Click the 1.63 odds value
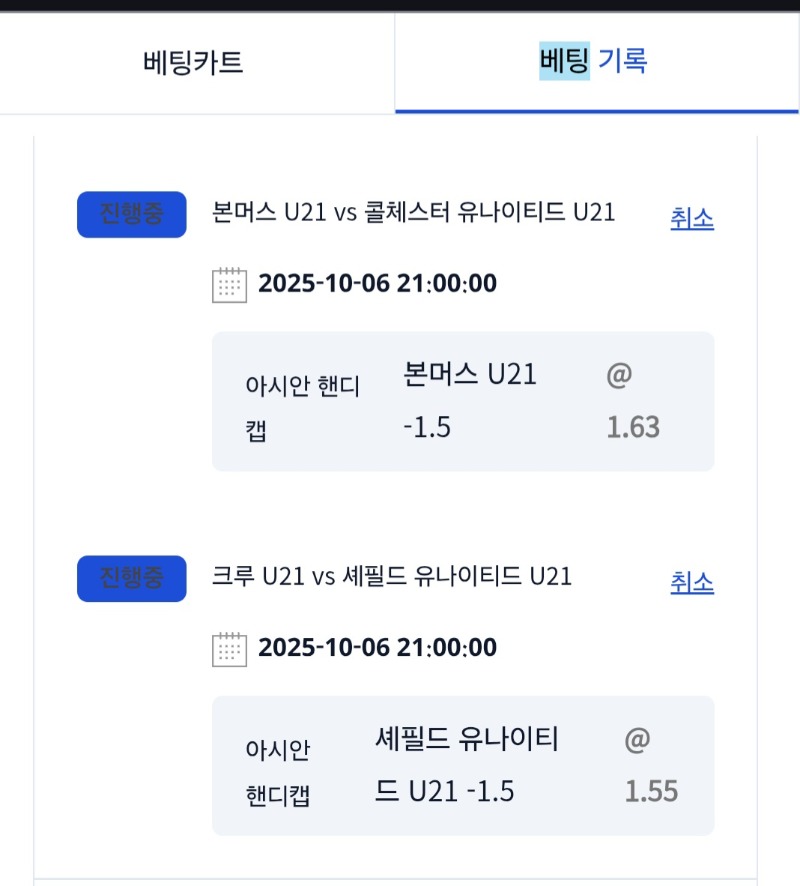800x886 pixels. coord(633,428)
